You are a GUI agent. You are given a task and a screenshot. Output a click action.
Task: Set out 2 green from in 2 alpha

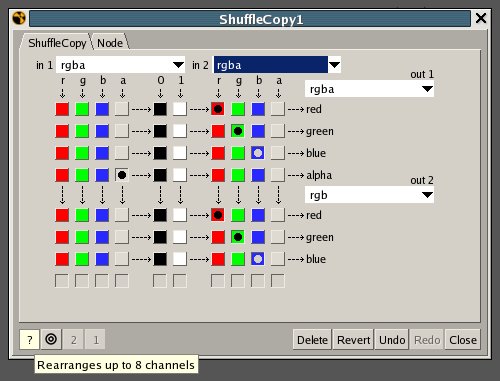278,237
